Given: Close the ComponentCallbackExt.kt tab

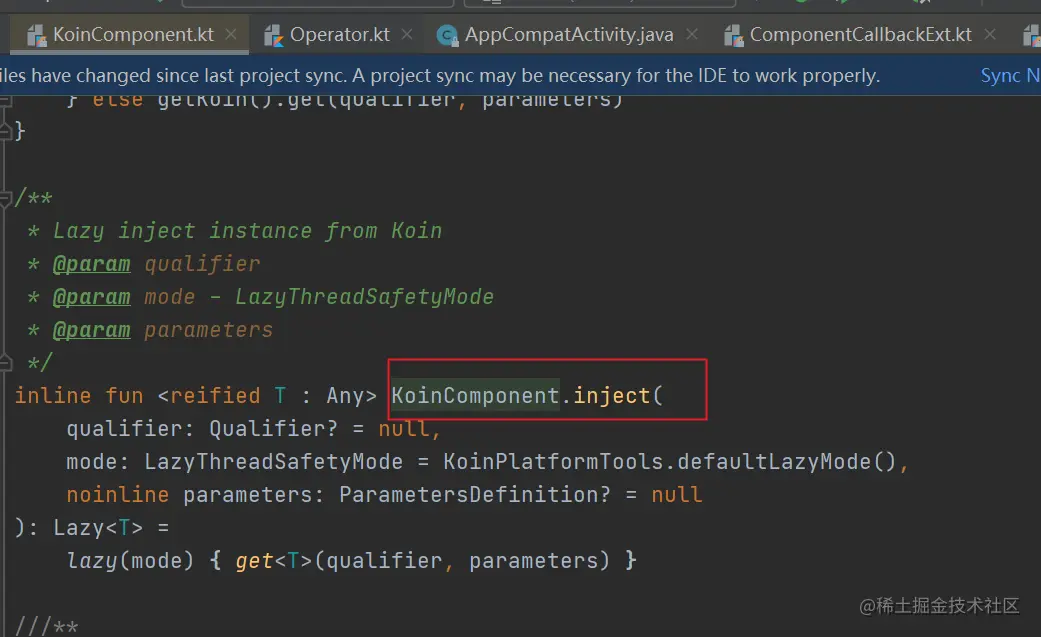Looking at the screenshot, I should pyautogui.click(x=990, y=34).
